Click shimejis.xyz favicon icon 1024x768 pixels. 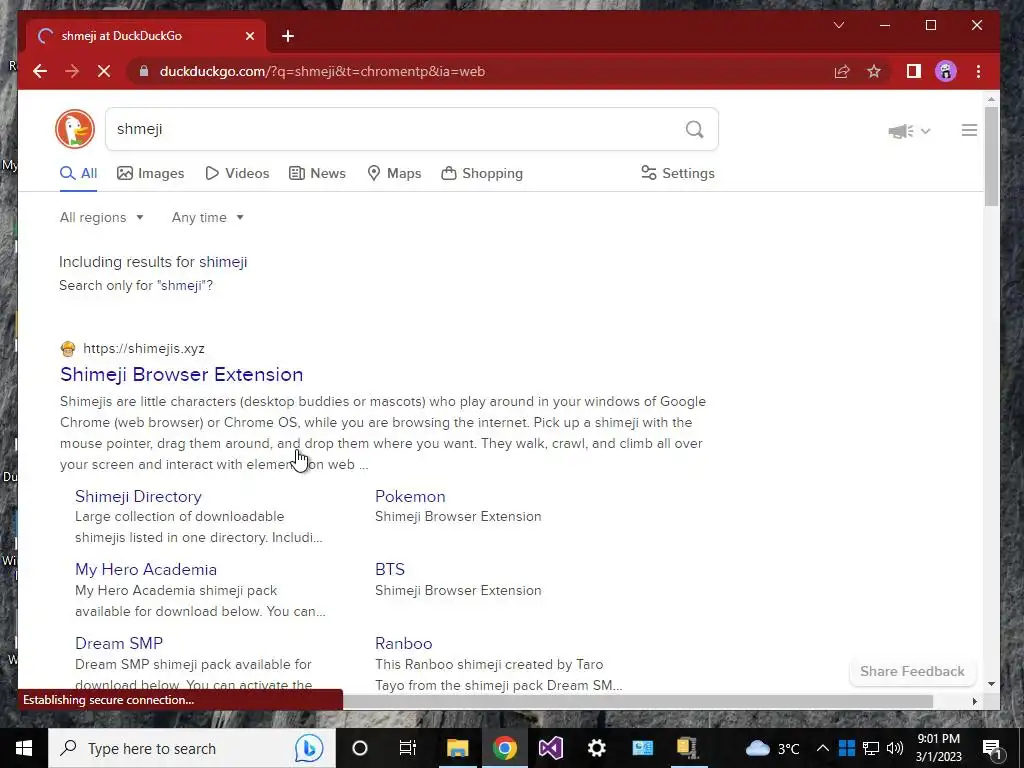68,349
